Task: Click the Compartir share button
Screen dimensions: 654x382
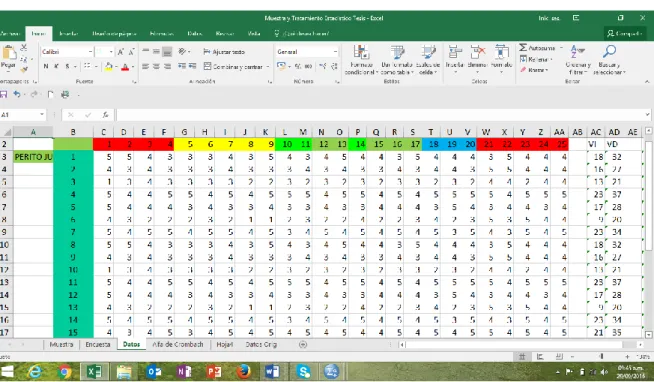Action: tap(624, 33)
